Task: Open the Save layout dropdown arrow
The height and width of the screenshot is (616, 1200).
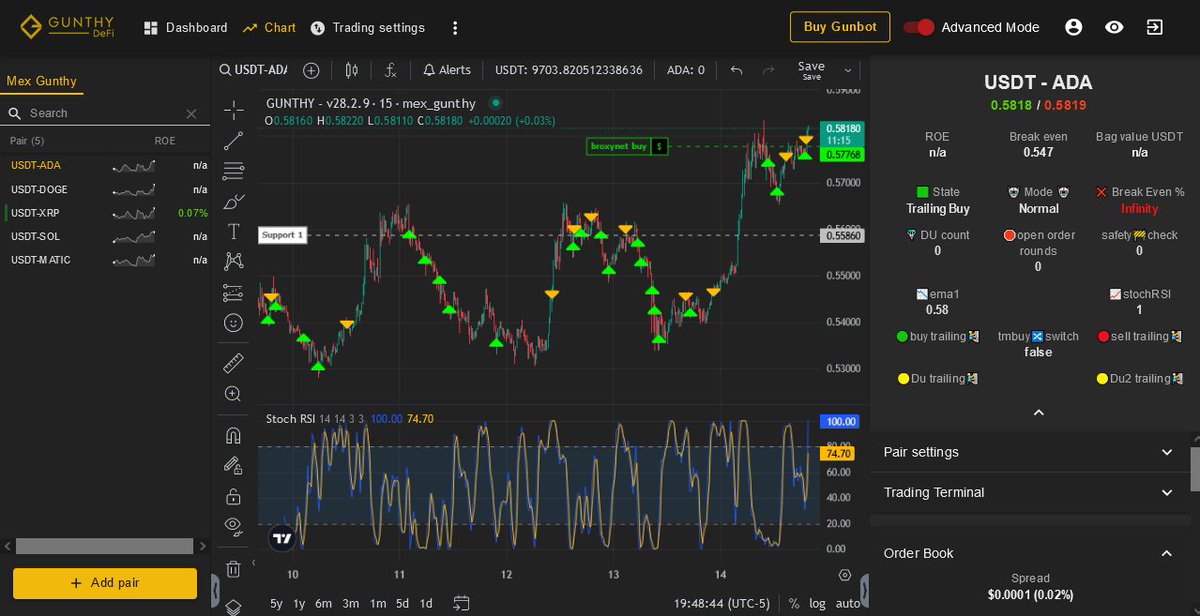Action: click(849, 70)
